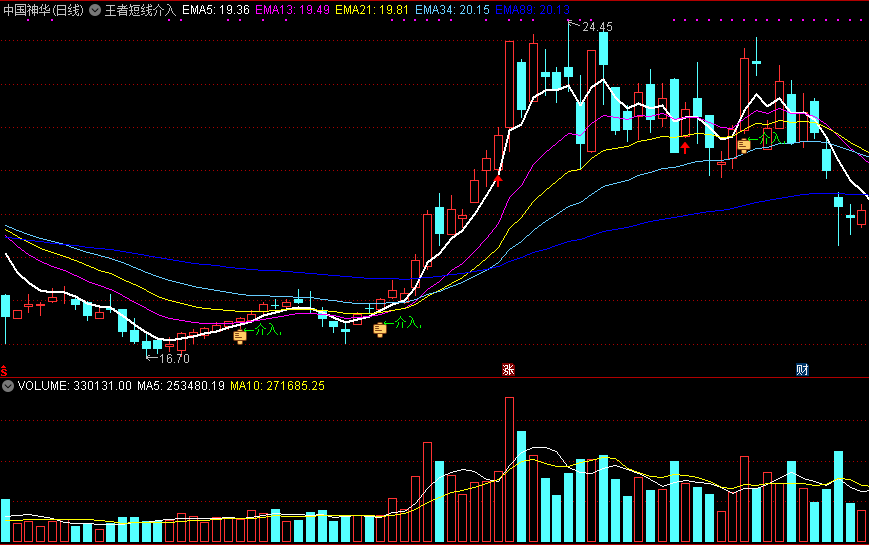Open the dropdown arrow beside 王者短线介入

[x=95, y=10]
